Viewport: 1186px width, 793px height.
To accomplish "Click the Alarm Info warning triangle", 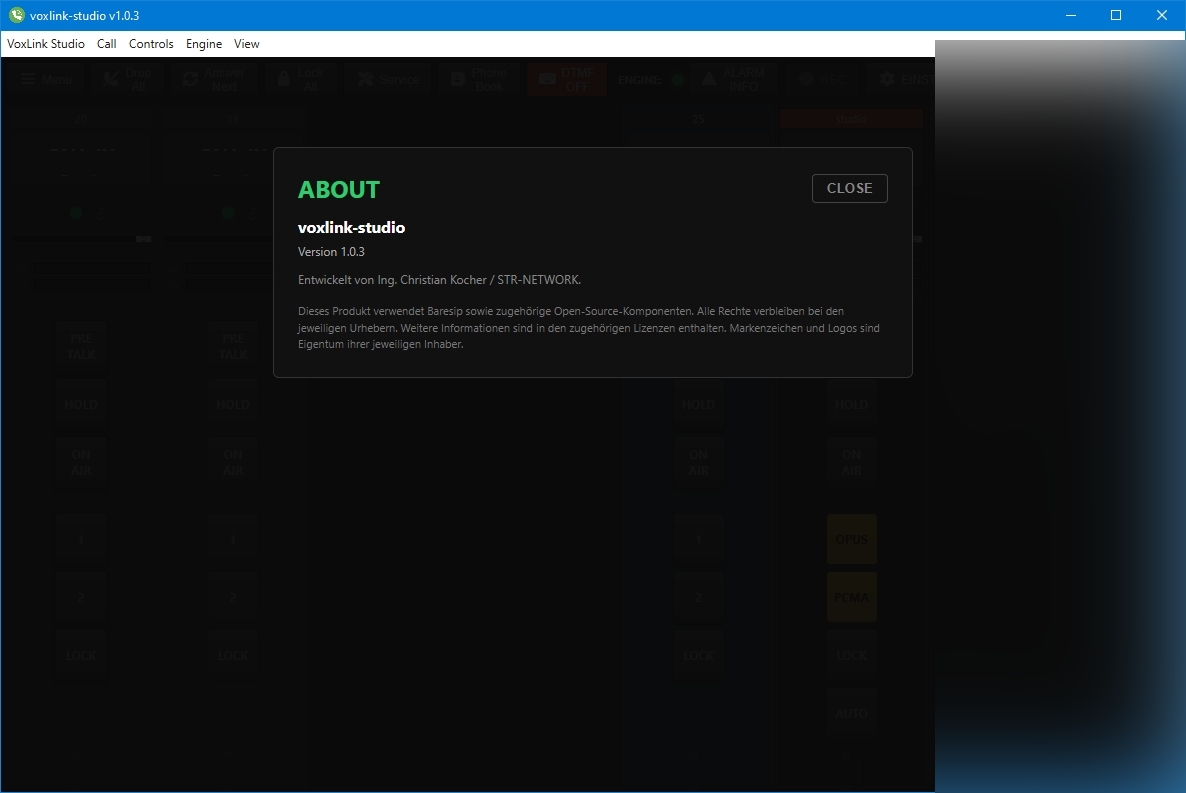I will pos(708,80).
